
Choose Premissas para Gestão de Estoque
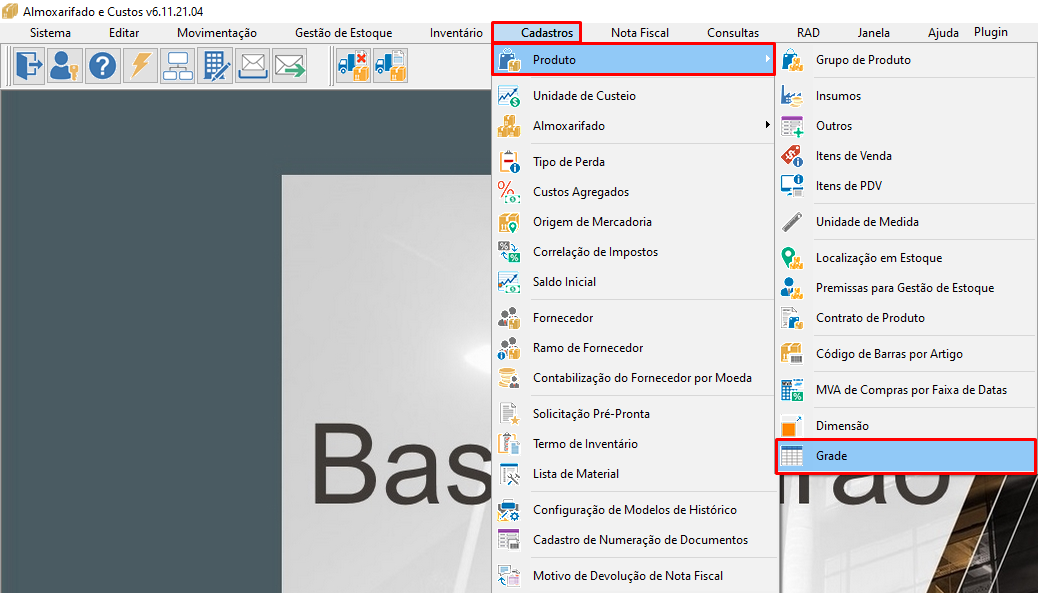point(906,288)
